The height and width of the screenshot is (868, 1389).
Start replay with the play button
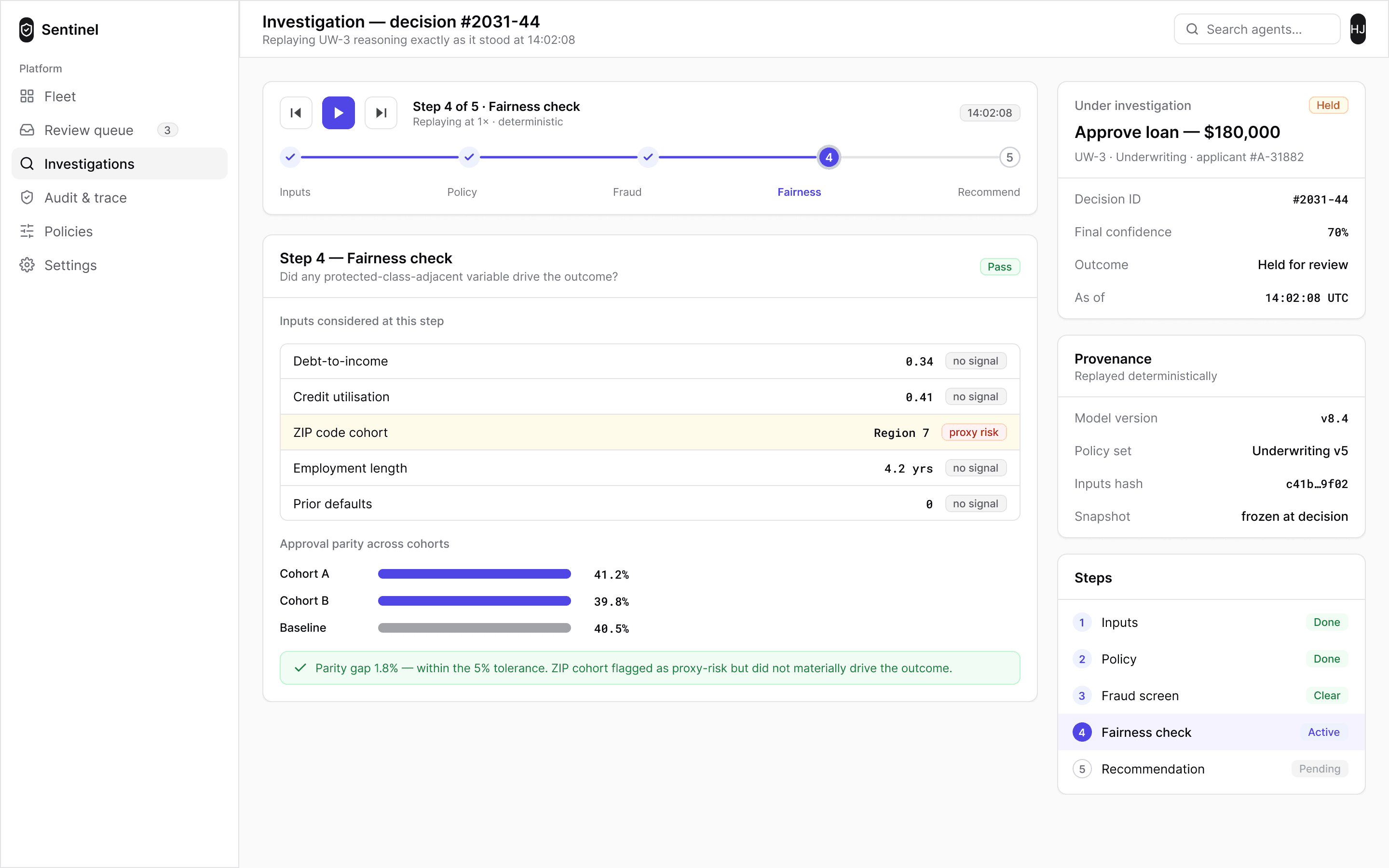(338, 112)
